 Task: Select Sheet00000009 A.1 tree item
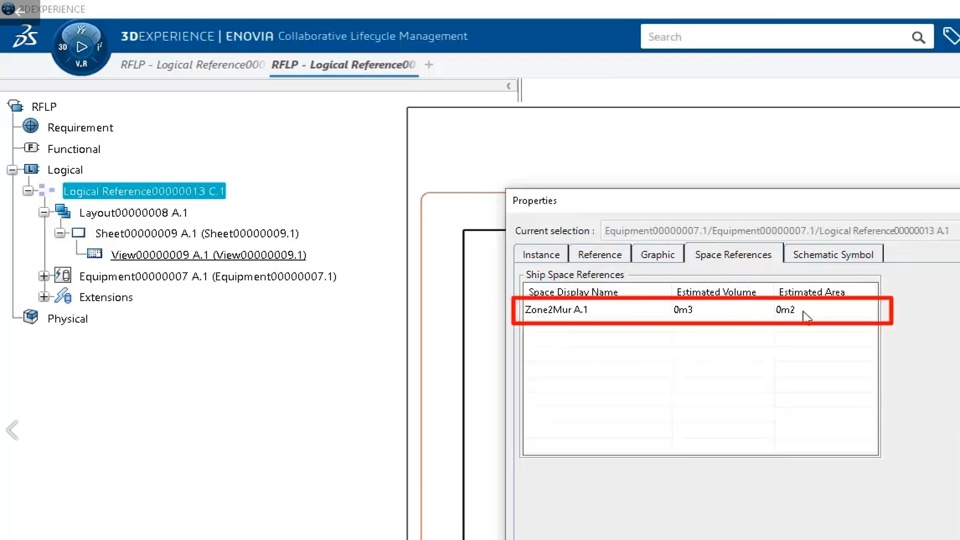click(x=197, y=233)
